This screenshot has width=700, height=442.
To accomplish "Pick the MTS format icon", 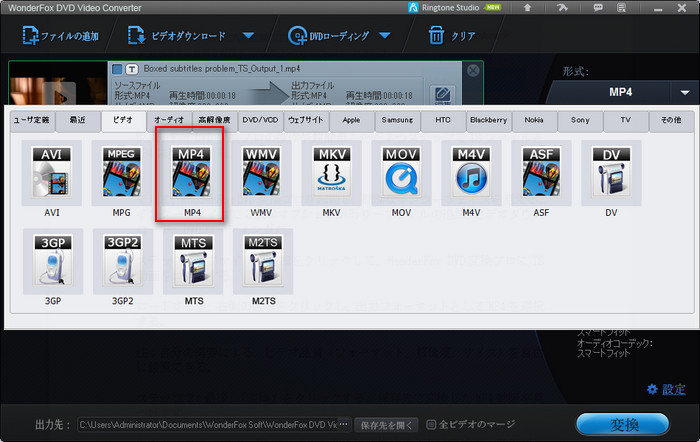I will pos(193,262).
